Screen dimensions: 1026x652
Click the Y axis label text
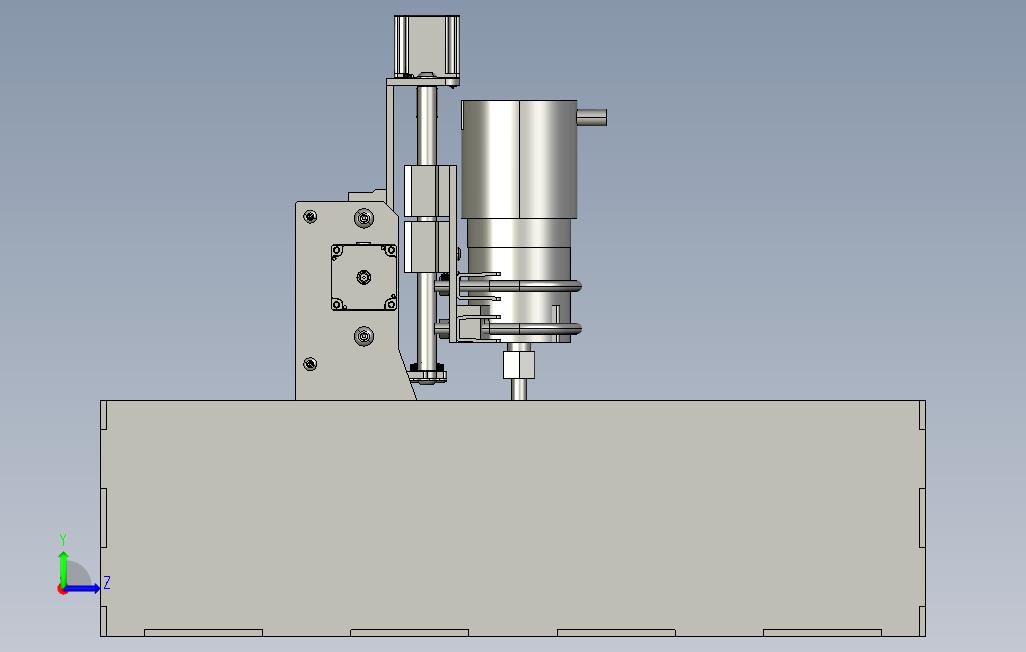[x=63, y=539]
